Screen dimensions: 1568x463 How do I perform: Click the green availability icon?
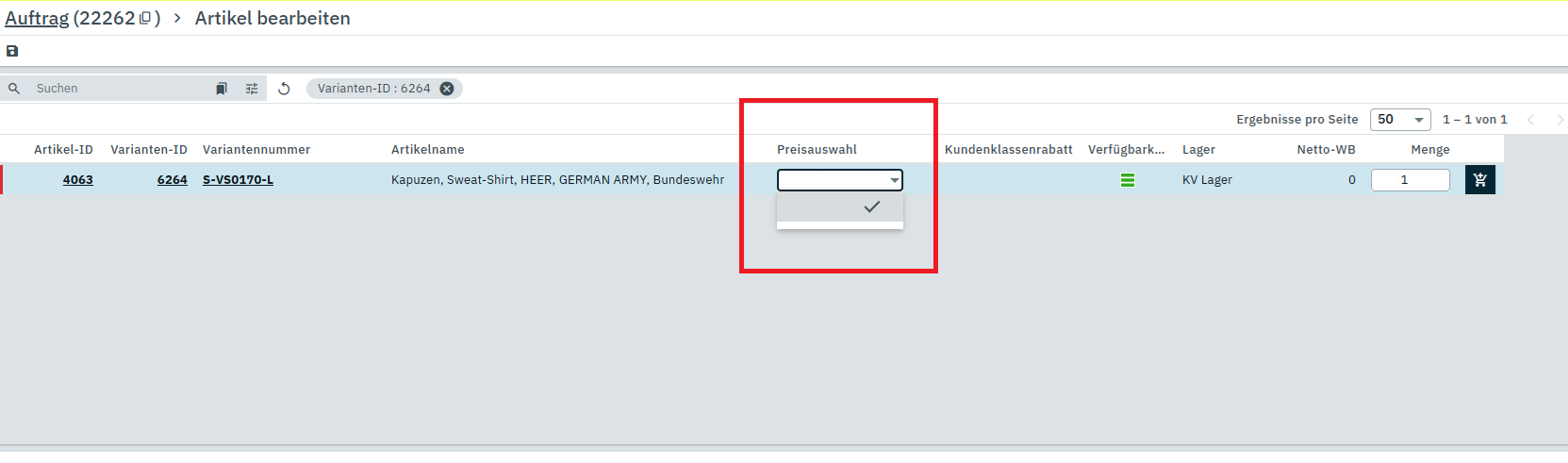(1127, 180)
